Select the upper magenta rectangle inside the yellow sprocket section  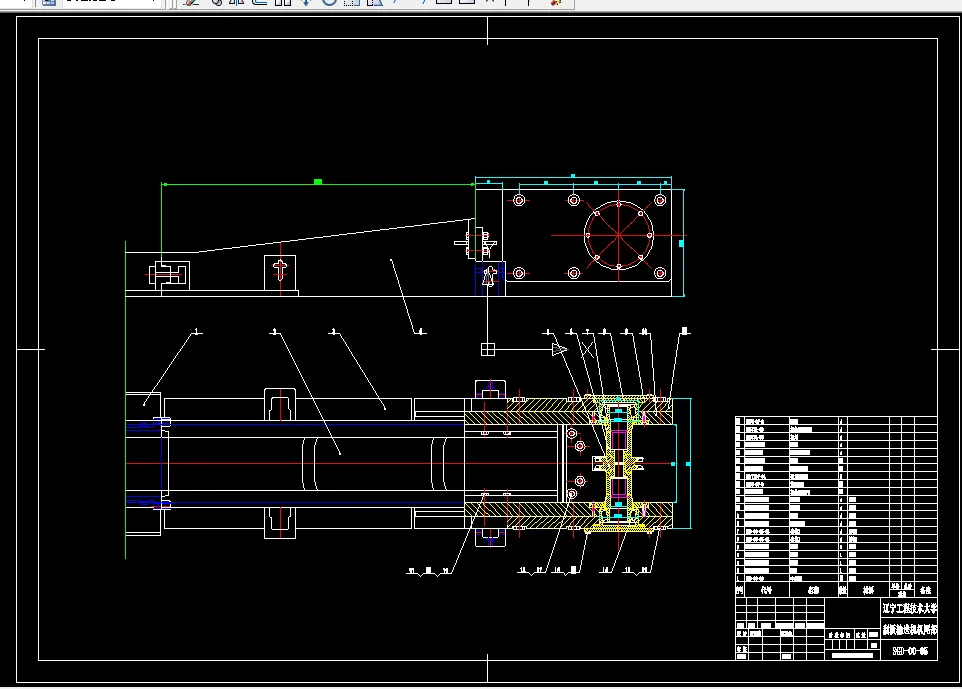point(618,440)
